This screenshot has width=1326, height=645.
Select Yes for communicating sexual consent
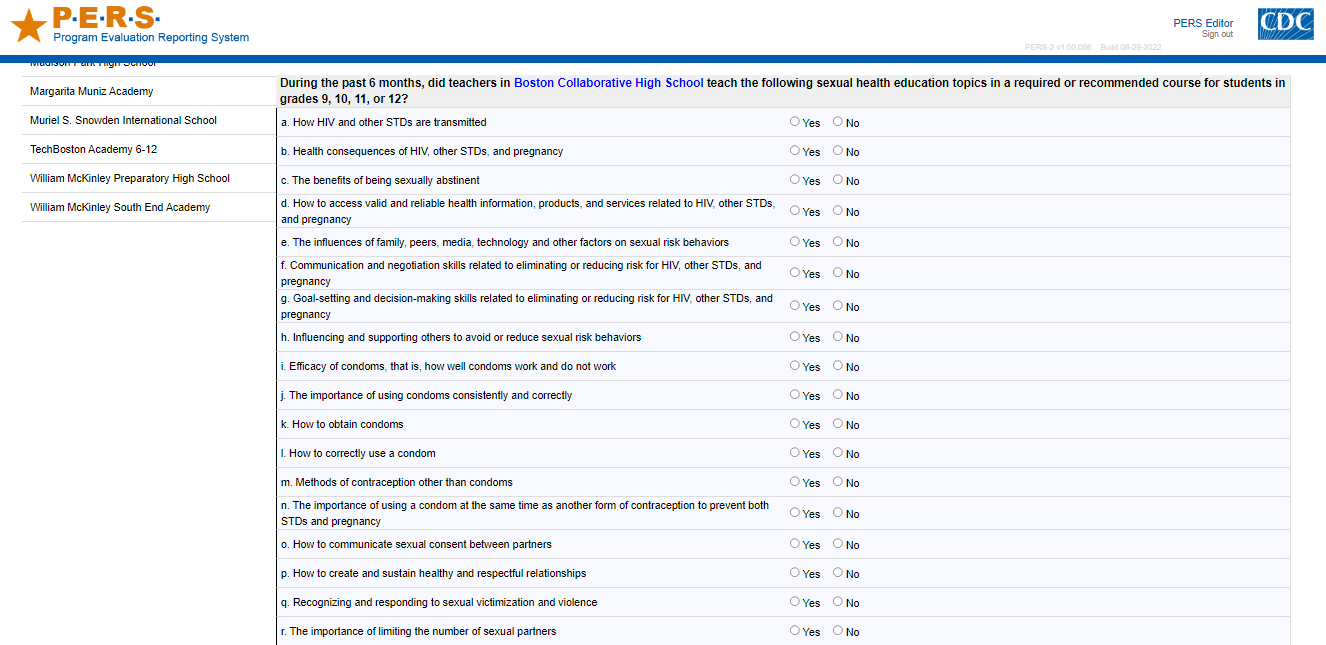(795, 544)
